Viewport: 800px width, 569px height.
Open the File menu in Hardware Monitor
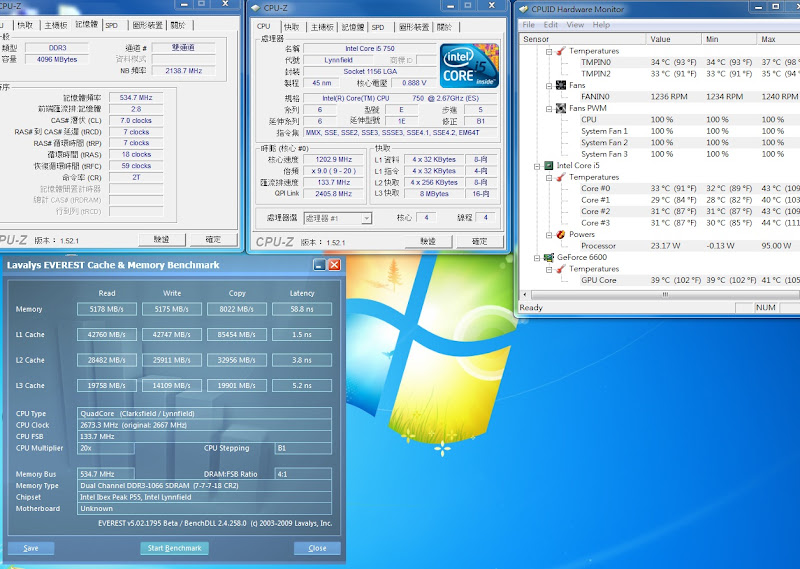[x=529, y=24]
